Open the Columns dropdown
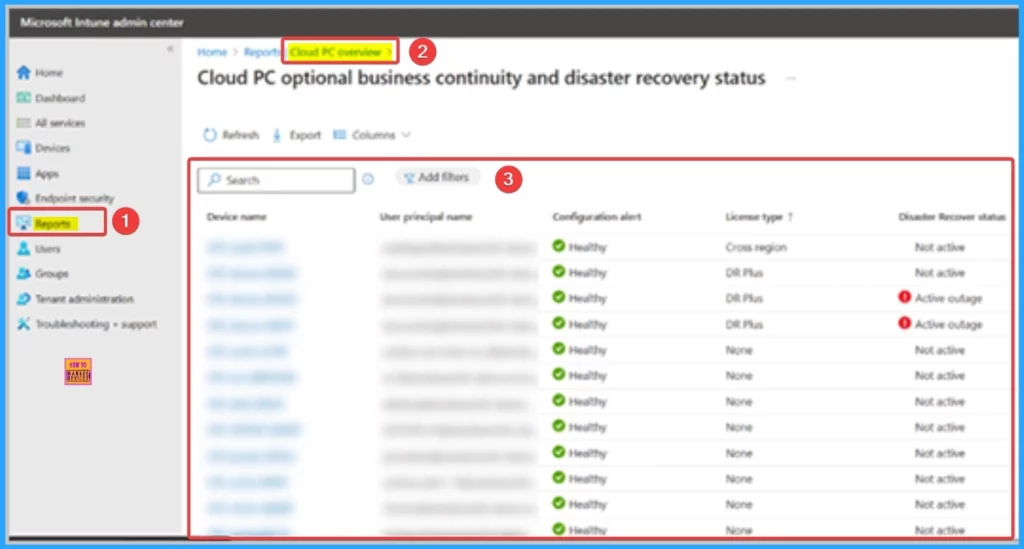1024x549 pixels. pos(372,135)
